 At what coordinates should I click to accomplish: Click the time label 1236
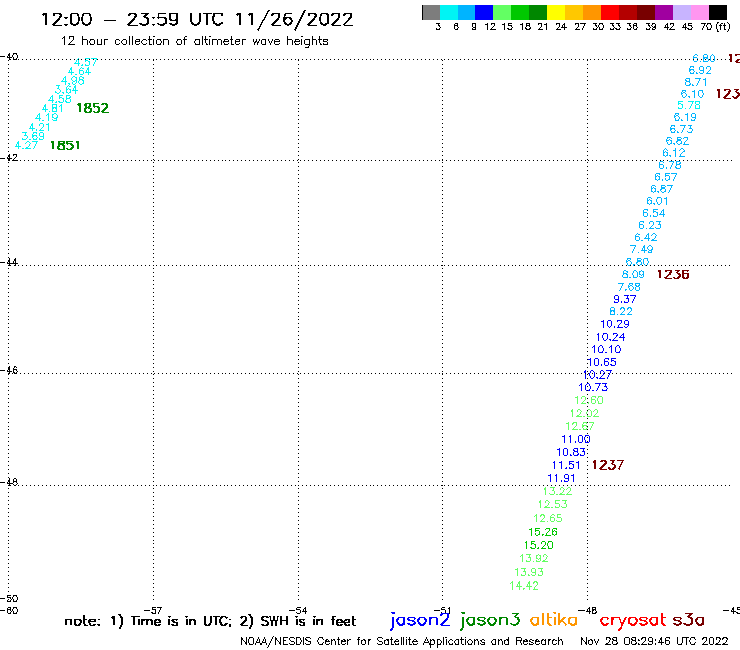(x=673, y=274)
